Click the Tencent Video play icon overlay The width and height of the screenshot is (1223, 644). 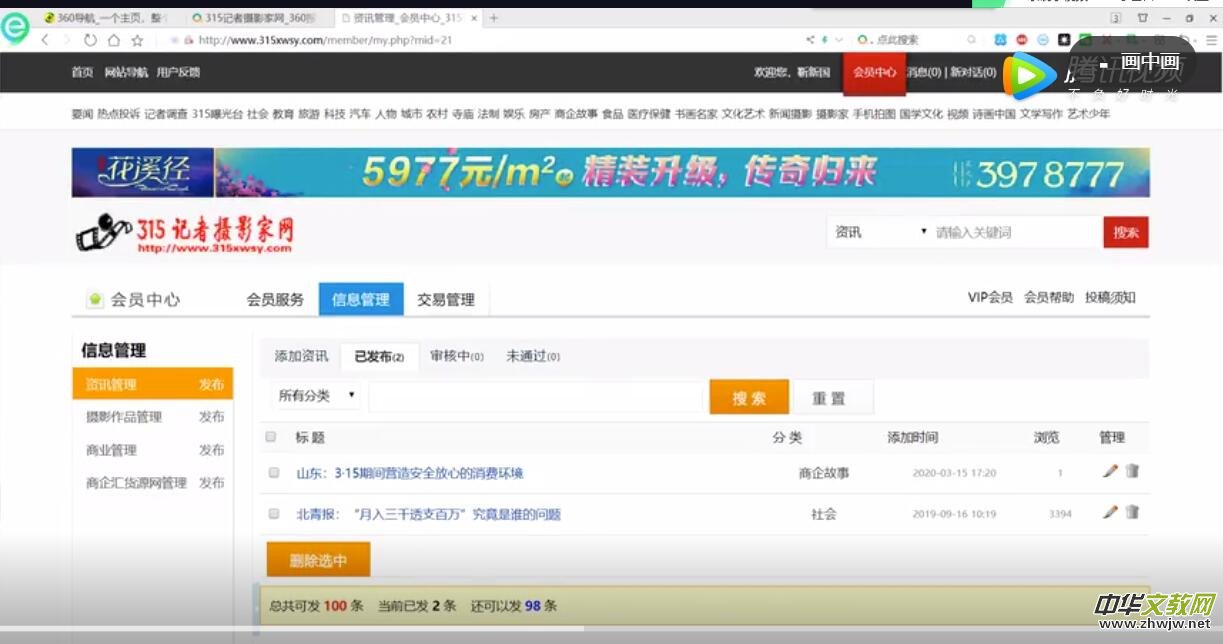pyautogui.click(x=1030, y=73)
